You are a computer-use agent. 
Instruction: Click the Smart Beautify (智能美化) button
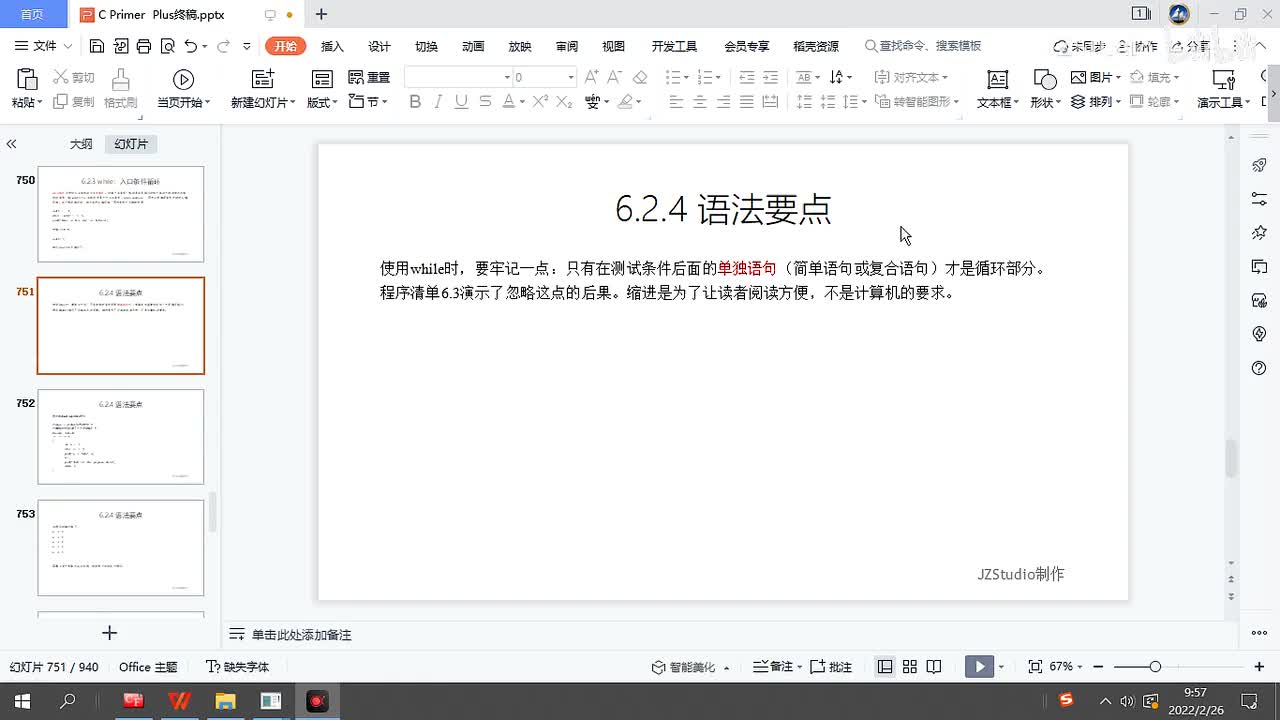(690, 667)
